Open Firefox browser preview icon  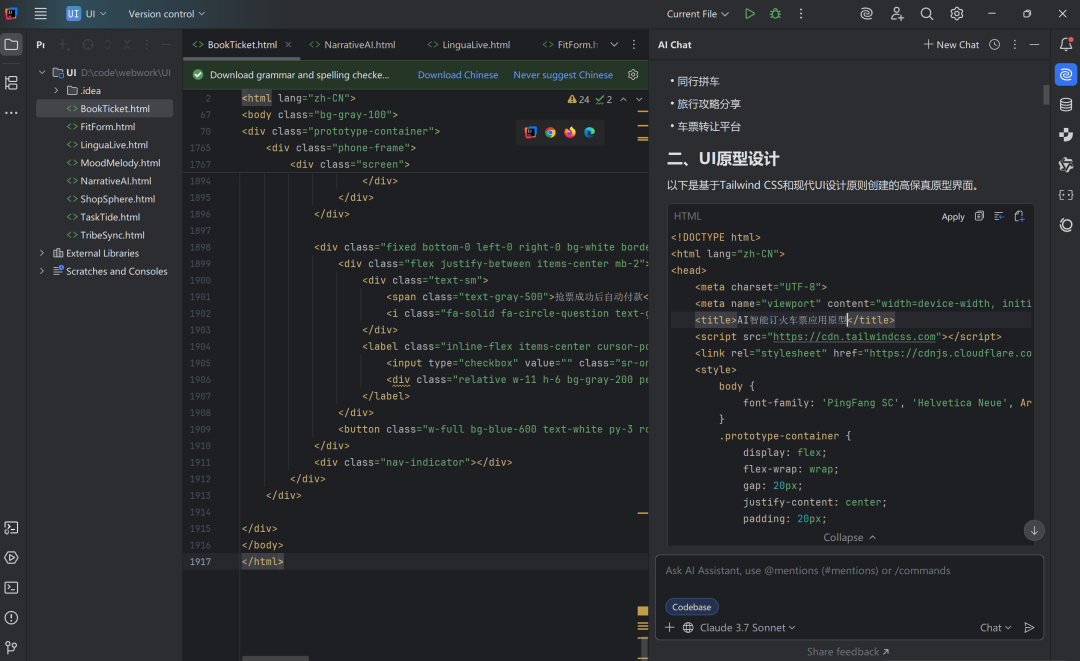pyautogui.click(x=570, y=132)
